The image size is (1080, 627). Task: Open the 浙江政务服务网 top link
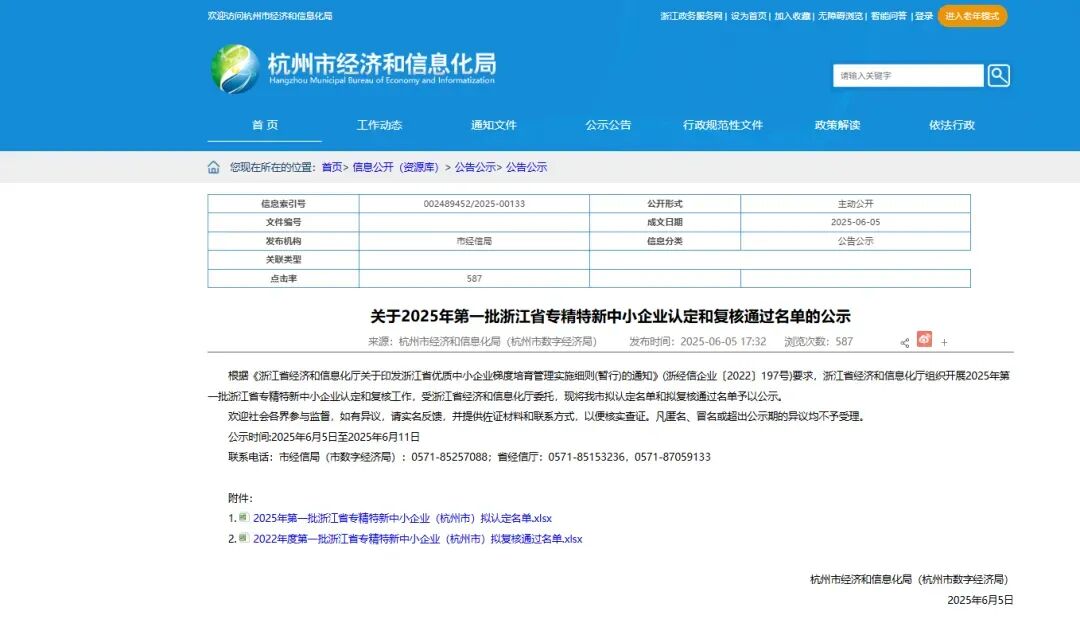coord(691,16)
